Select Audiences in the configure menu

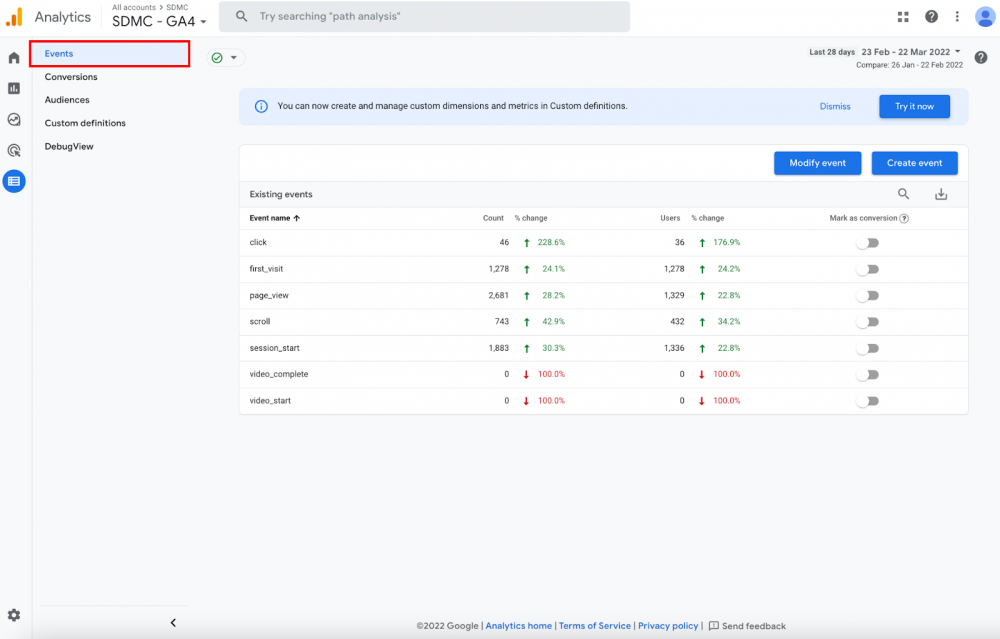67,100
